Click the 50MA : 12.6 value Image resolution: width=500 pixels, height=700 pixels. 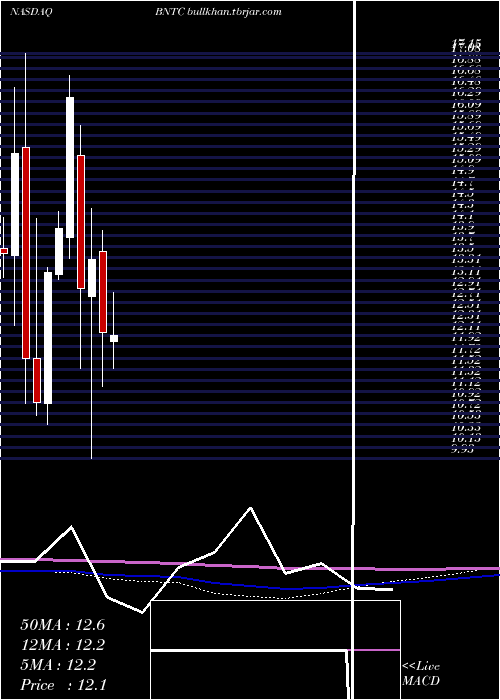(x=62, y=625)
